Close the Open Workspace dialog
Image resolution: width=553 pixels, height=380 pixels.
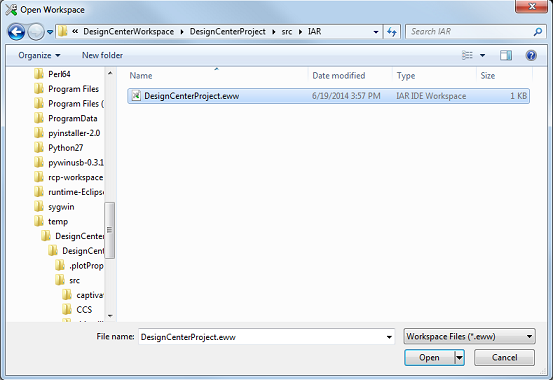tap(532, 6)
